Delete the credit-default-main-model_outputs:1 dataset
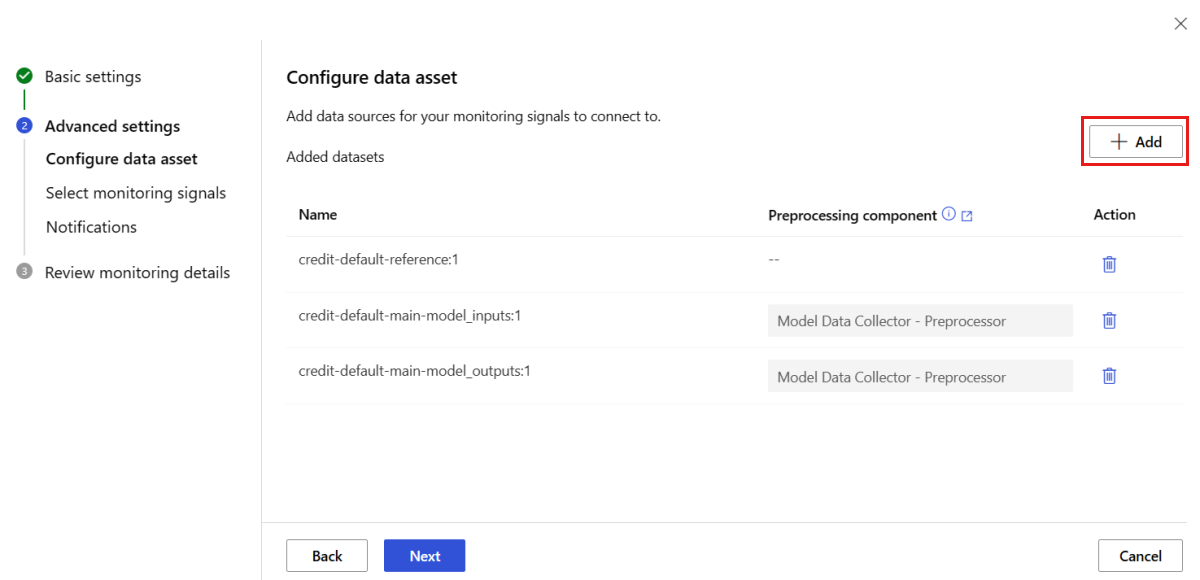This screenshot has height=580, width=1200. 1109,376
